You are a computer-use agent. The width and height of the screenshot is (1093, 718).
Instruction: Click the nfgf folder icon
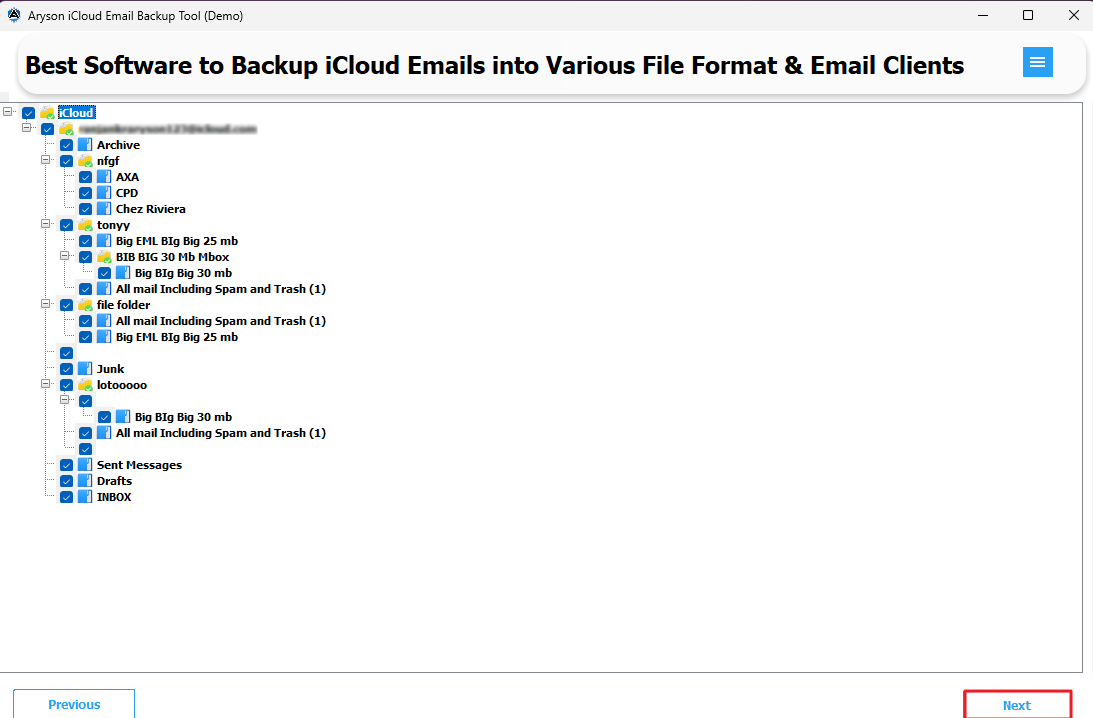[x=85, y=161]
